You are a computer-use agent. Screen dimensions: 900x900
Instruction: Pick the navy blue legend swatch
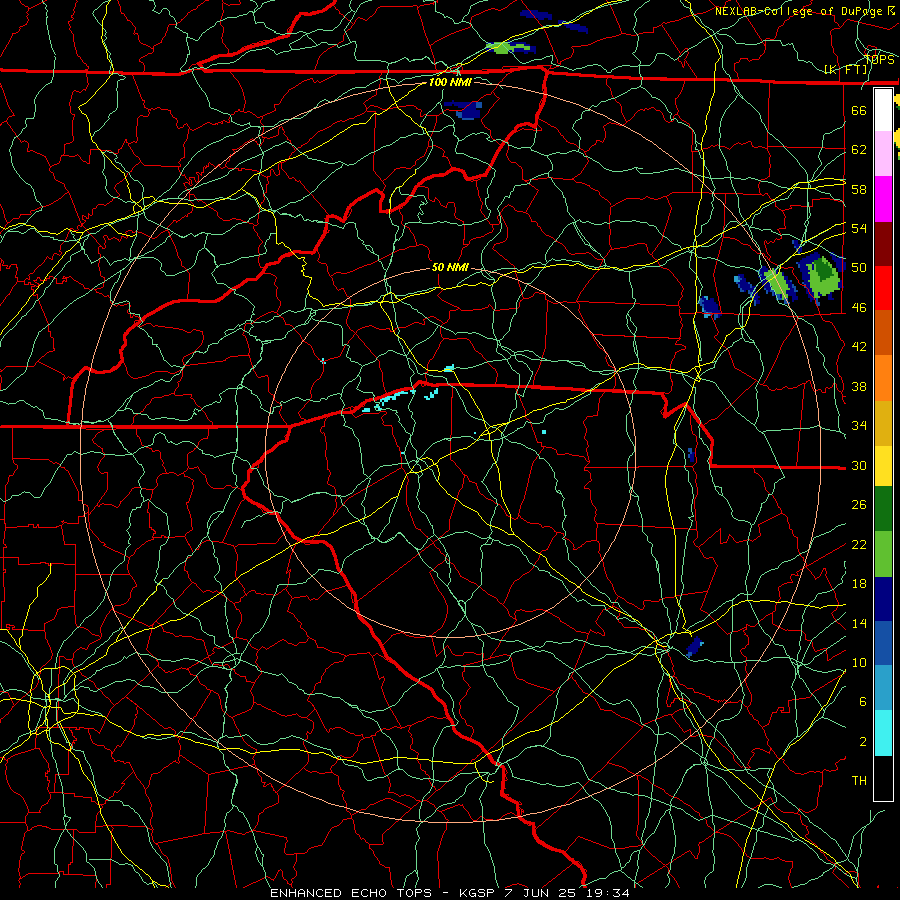click(883, 599)
